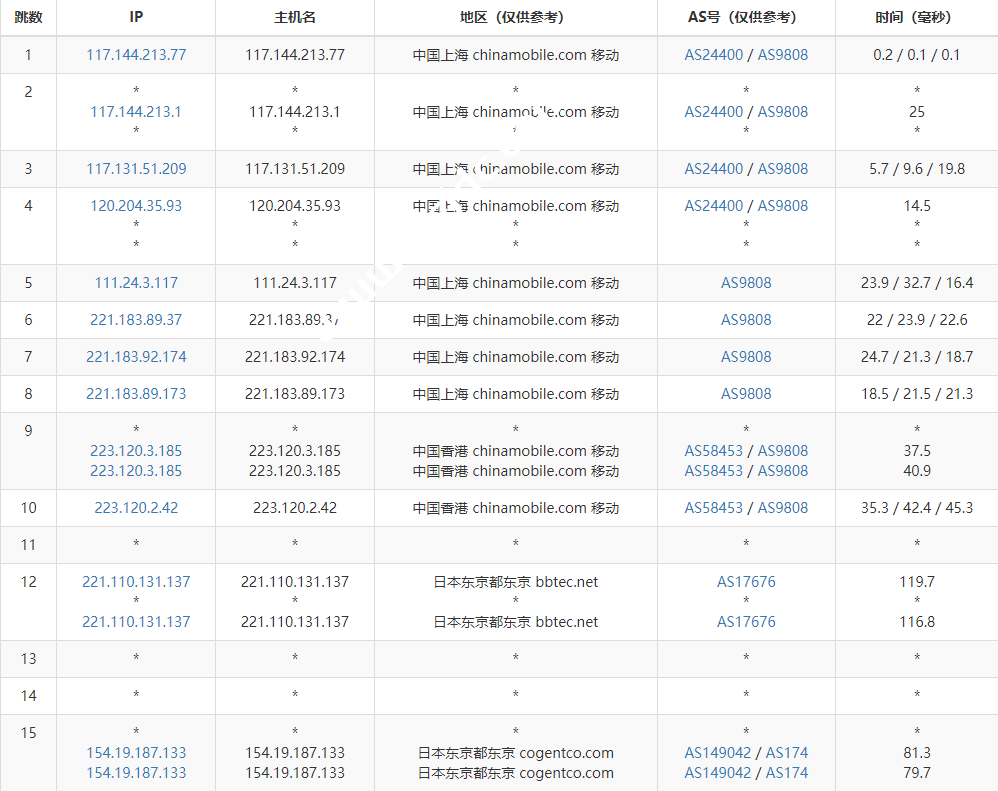
Task: Click the 221.183.89.37 IP link in hop 6
Action: (x=136, y=320)
